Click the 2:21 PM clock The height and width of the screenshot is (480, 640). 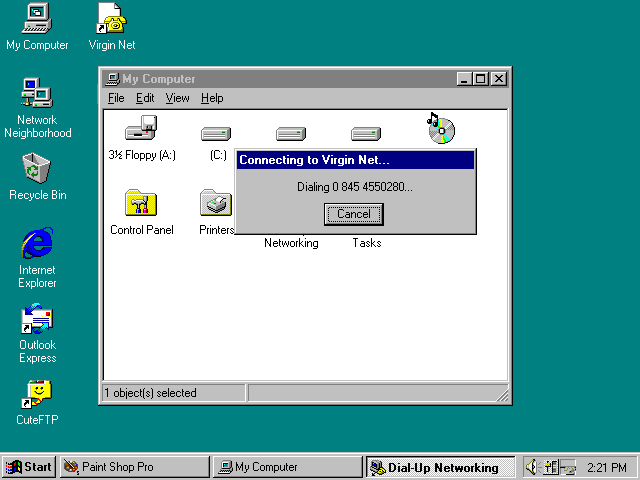(607, 467)
